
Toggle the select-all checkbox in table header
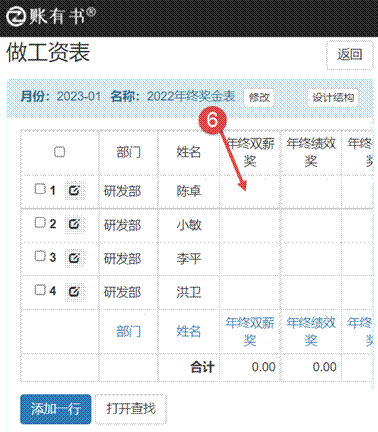(59, 152)
